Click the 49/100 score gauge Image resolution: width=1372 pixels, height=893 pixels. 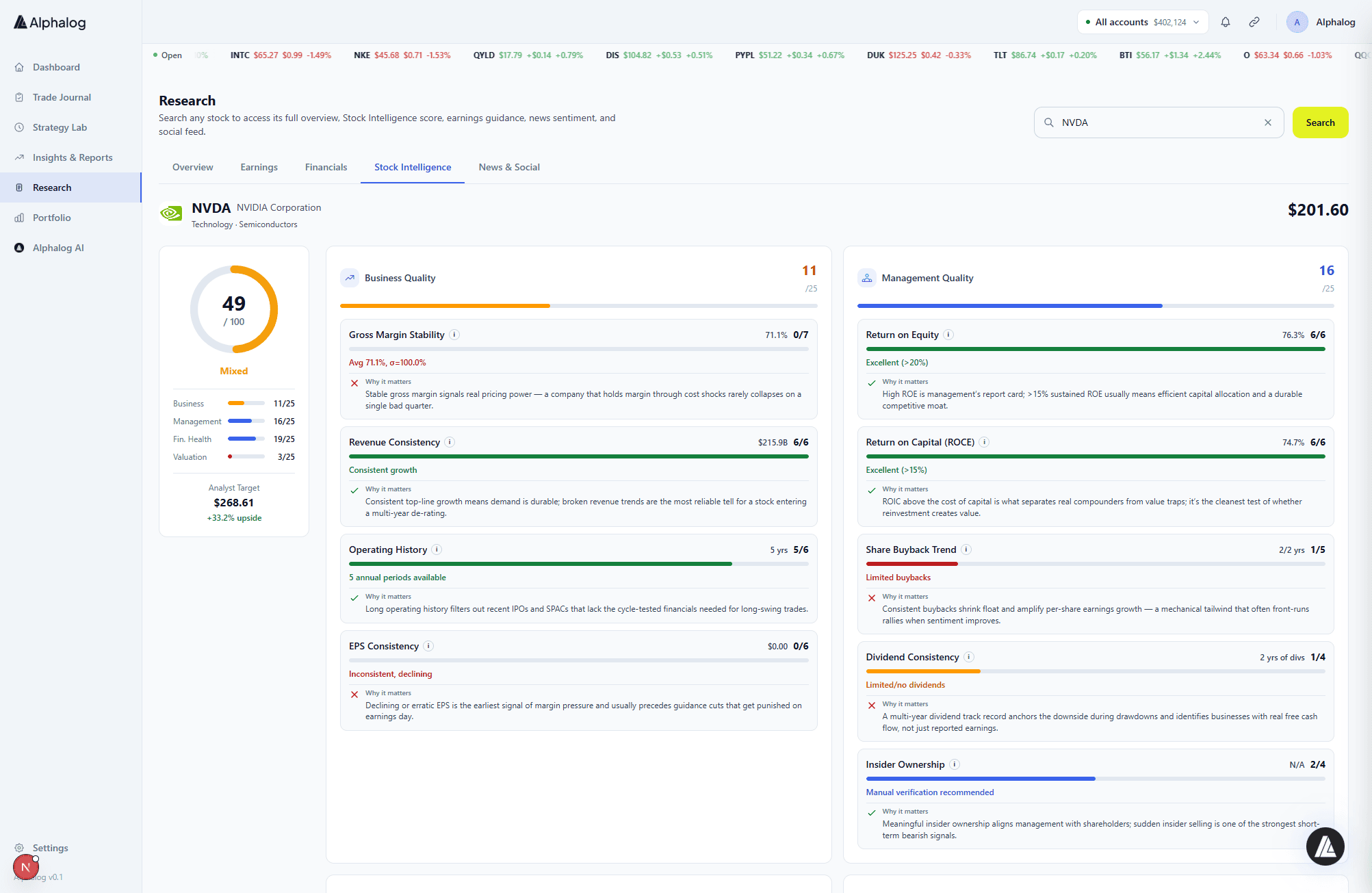[234, 309]
